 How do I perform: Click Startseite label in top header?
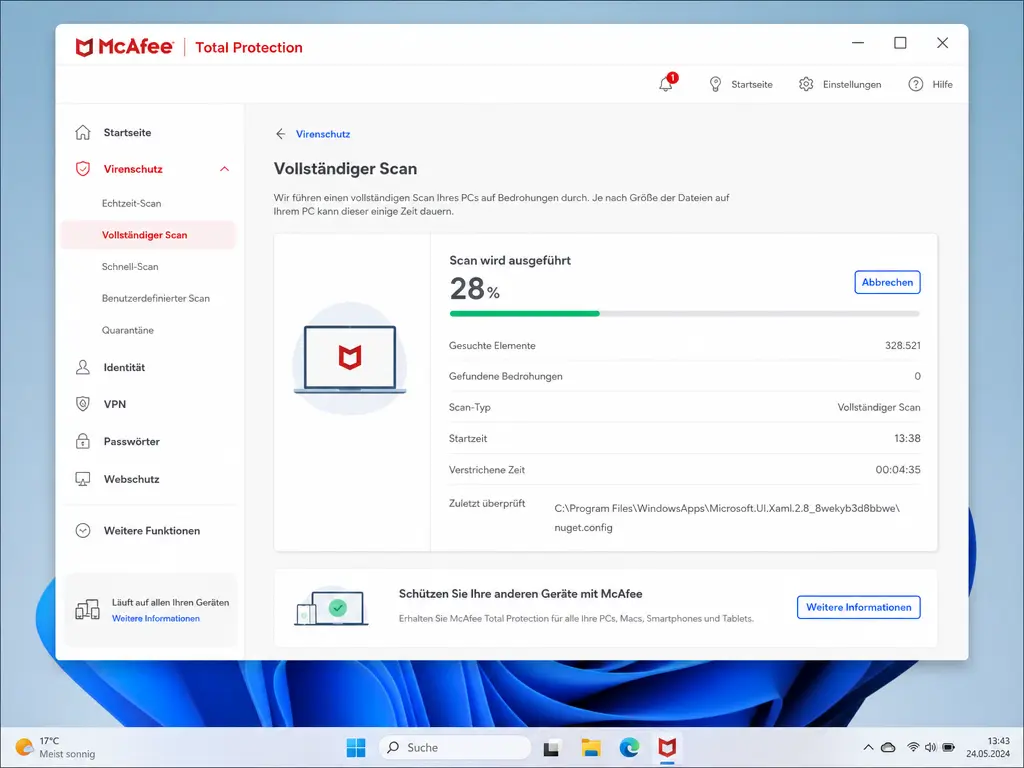tap(752, 84)
